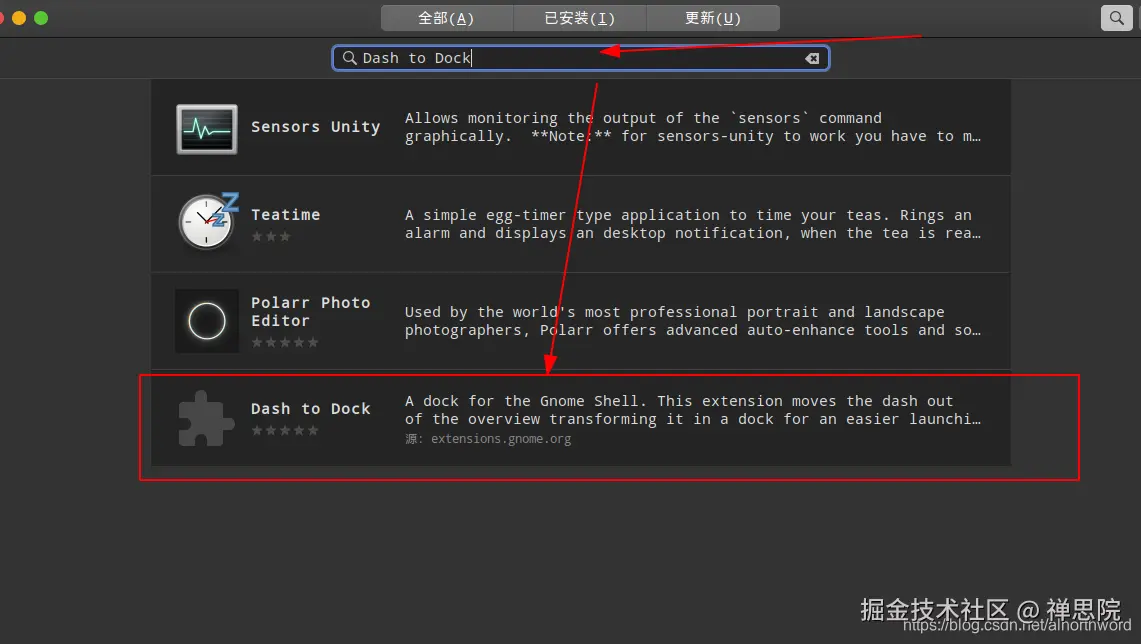Clear the search field text
Screen dimensions: 1141x644
coord(812,58)
